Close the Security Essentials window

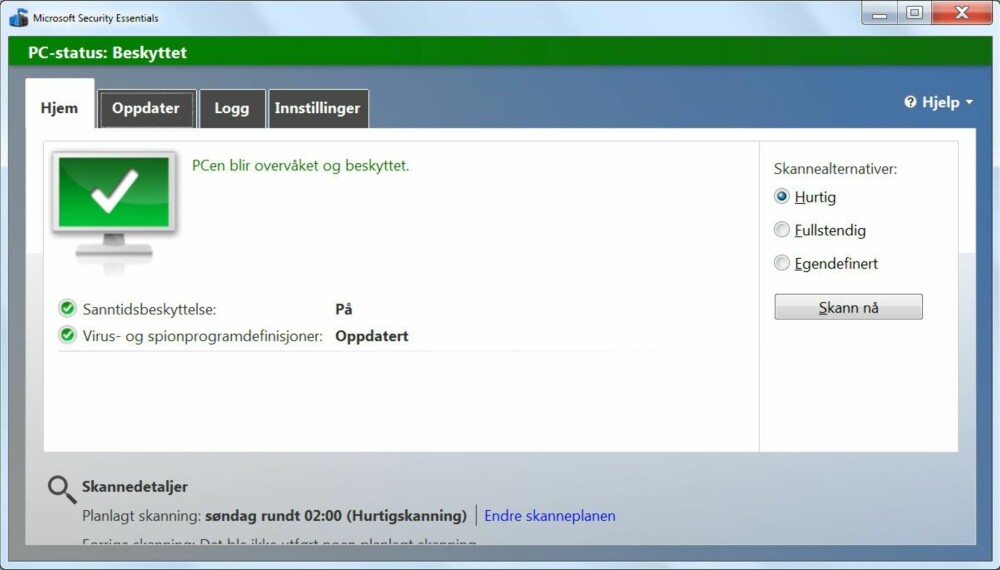(962, 12)
